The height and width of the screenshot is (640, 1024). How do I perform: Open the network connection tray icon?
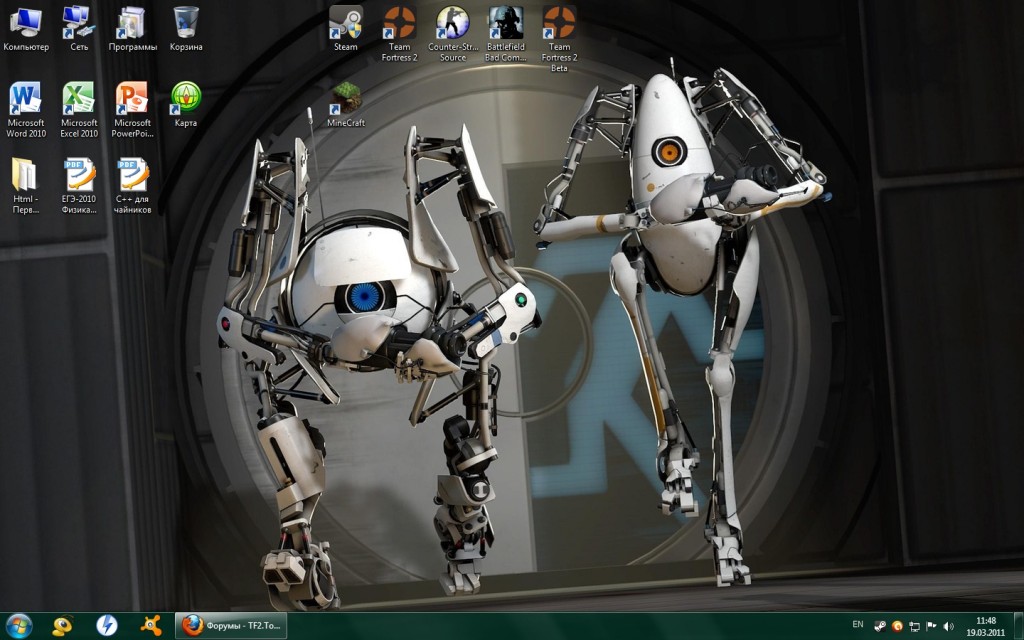914,626
